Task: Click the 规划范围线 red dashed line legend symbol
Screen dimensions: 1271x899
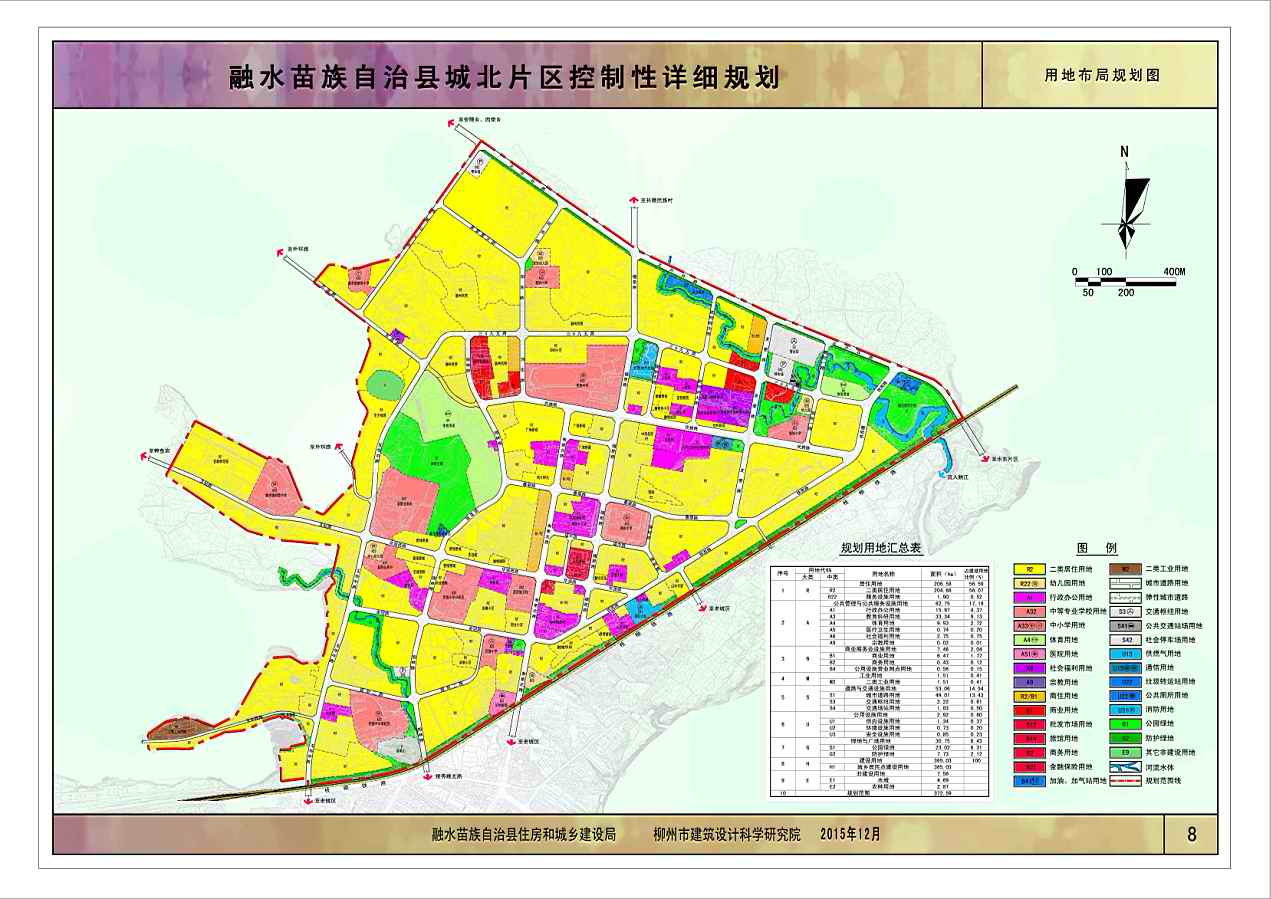Action: (1126, 780)
